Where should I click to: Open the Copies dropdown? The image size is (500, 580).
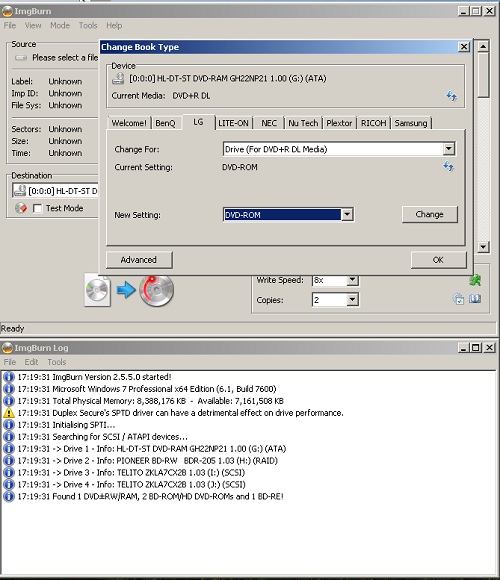(352, 299)
